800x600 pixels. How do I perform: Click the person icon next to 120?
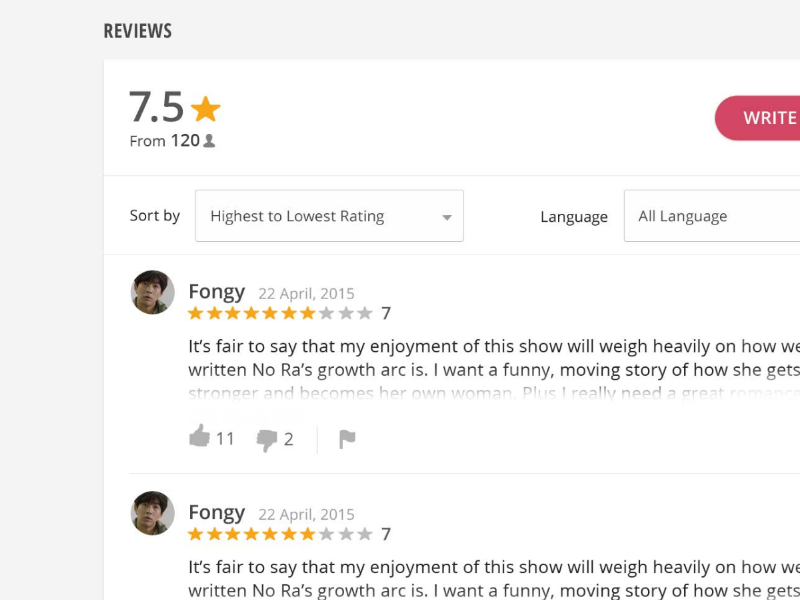(209, 141)
